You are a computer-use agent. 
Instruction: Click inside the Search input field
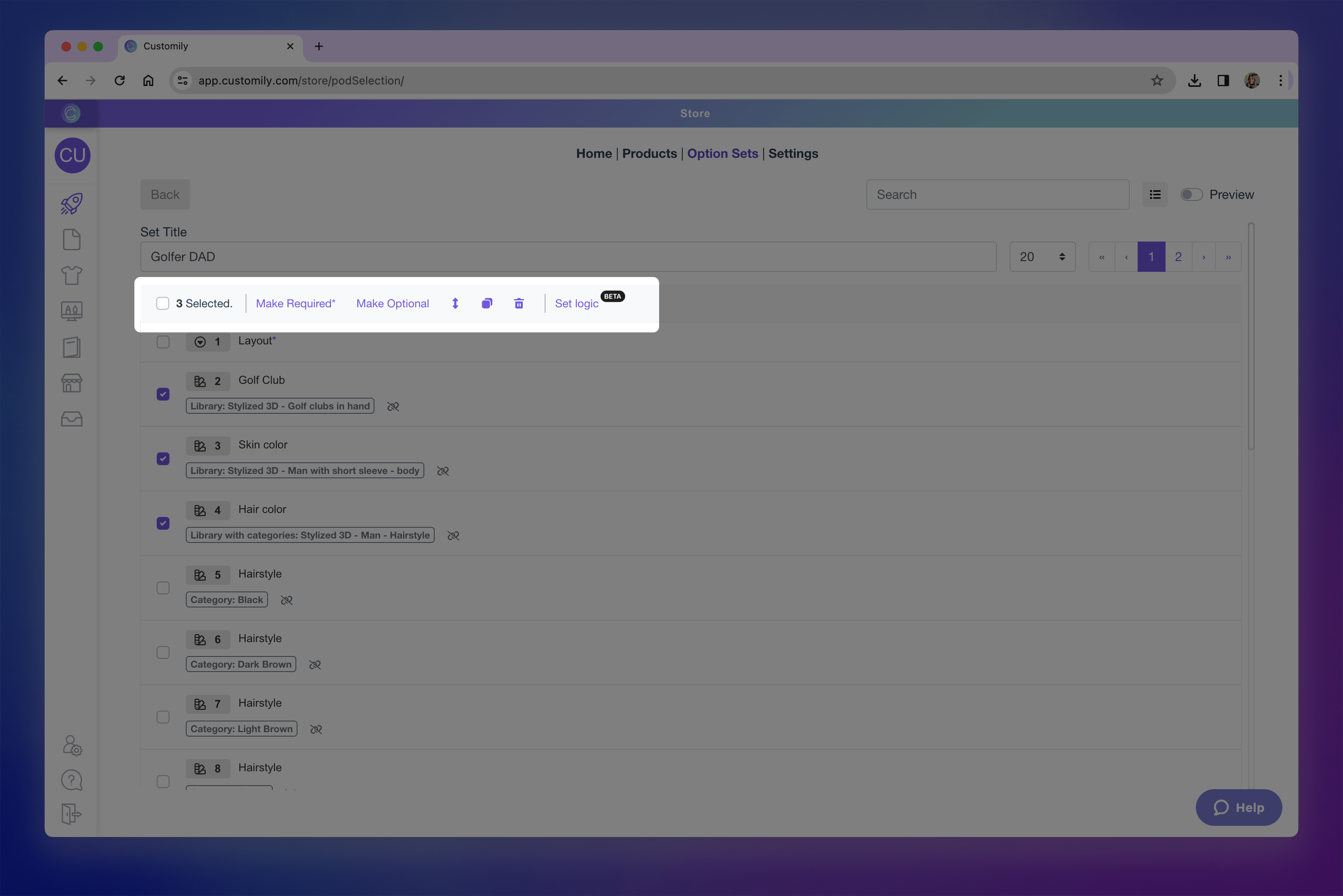997,195
